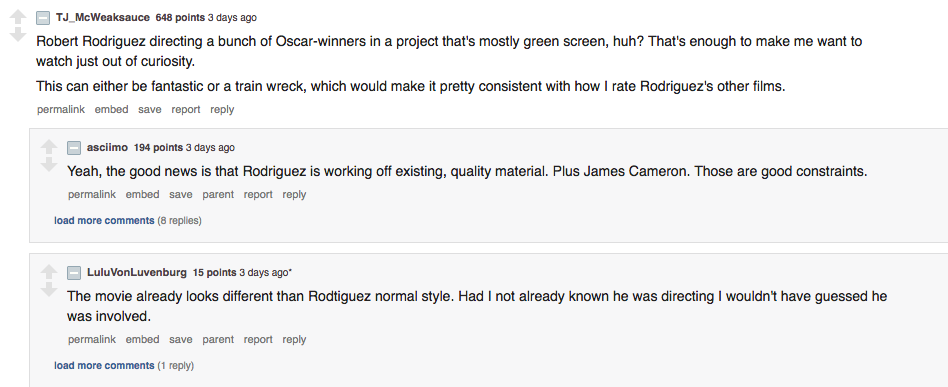Open LuluVonLuvenburg's user profile
This screenshot has width=948, height=387.
(137, 273)
